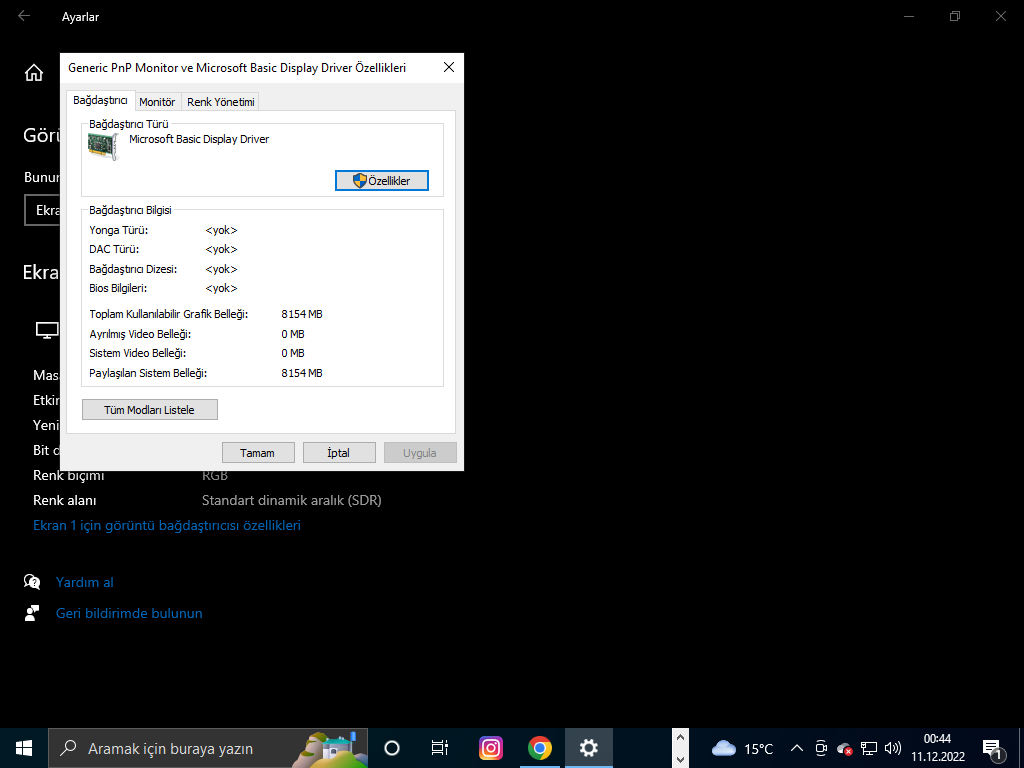The width and height of the screenshot is (1024, 768).
Task: Click the Bağdaştırıcı Dizesi label
Action: [133, 268]
